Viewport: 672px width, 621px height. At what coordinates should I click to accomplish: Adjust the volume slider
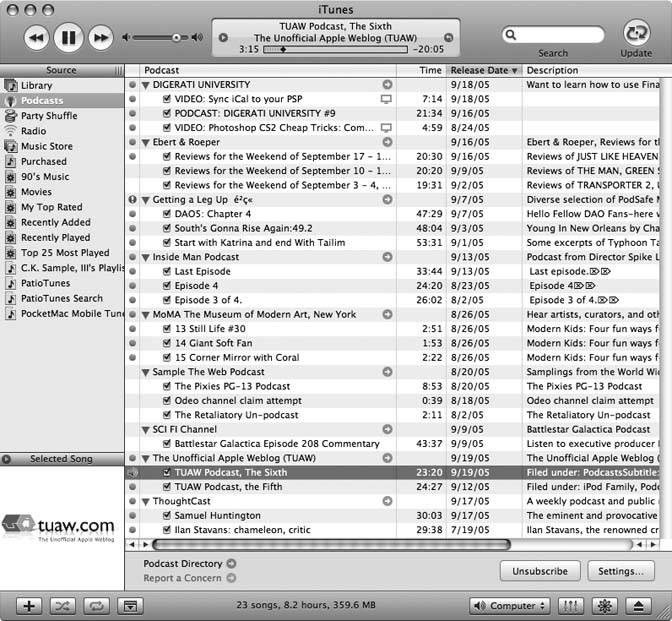[162, 38]
